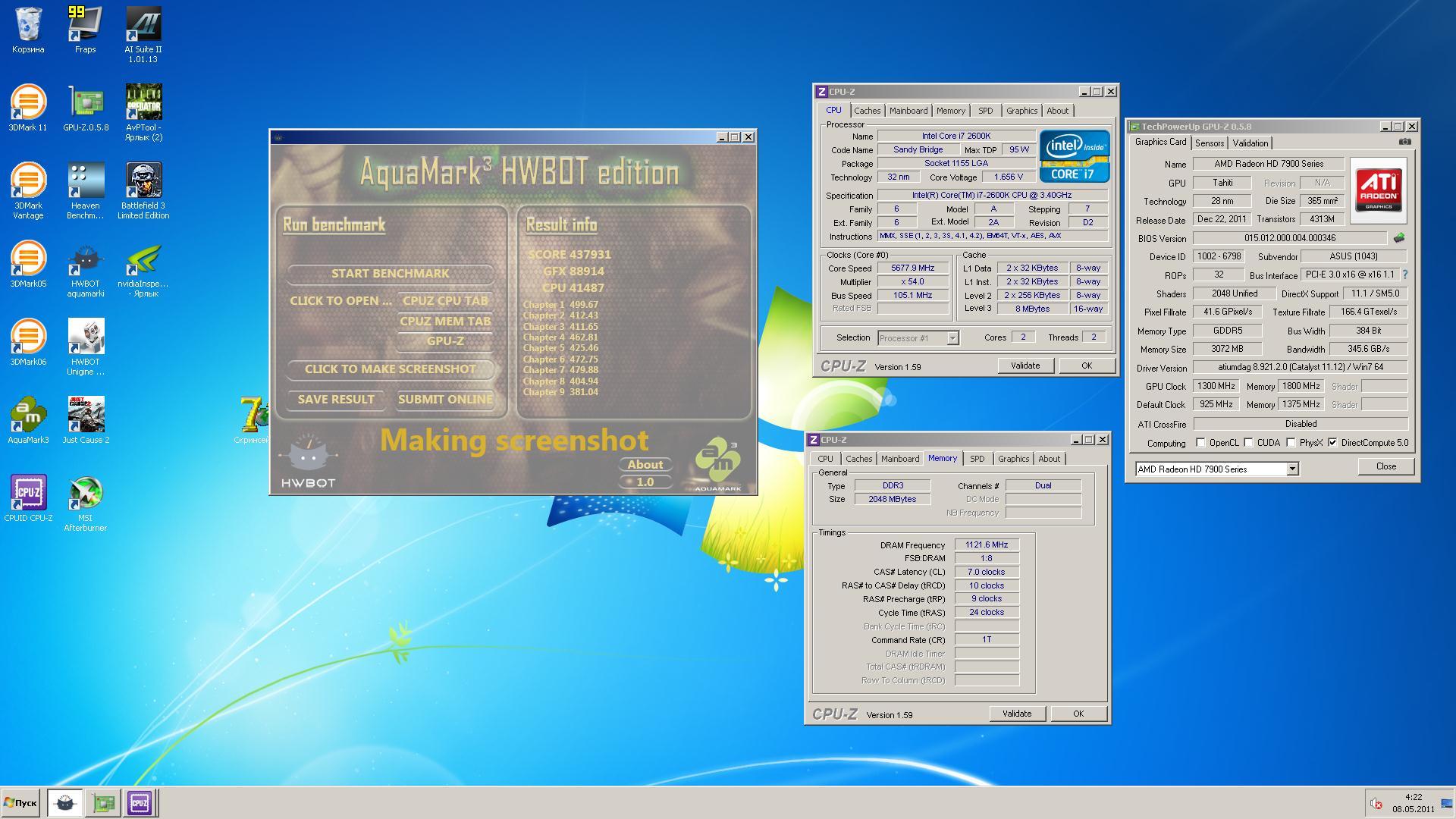Viewport: 1456px width, 819px height.
Task: Switch to Sensors tab in GPU-Z
Action: pos(1209,143)
